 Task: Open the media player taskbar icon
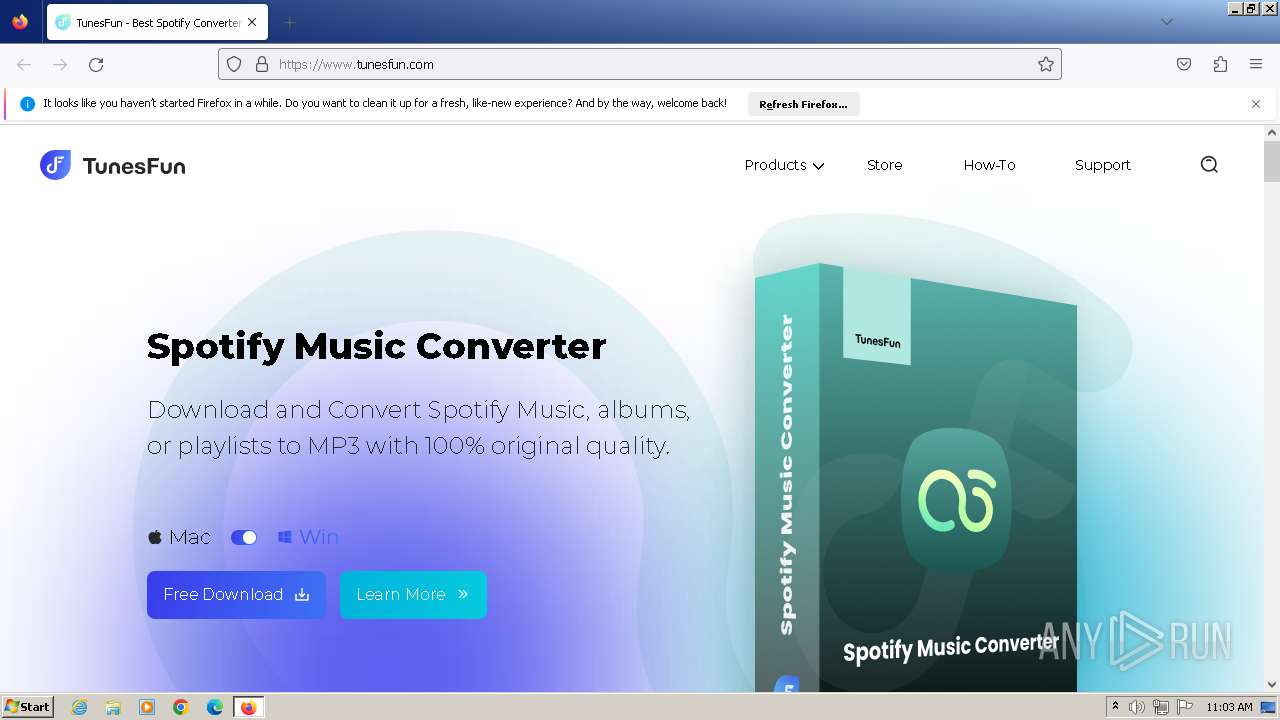coord(147,707)
